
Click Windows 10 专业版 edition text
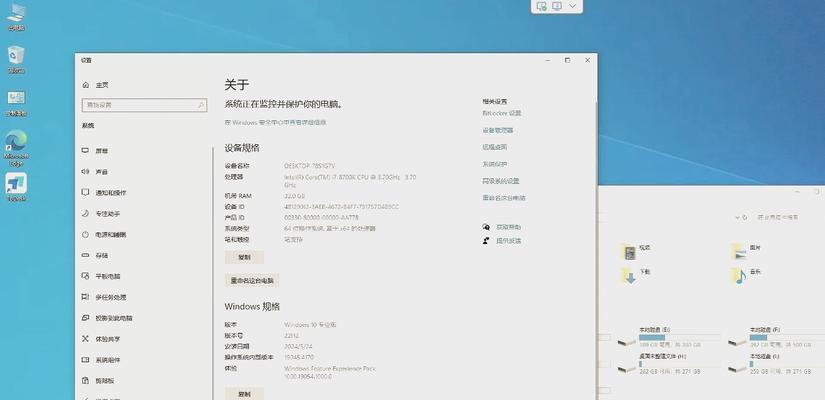pyautogui.click(x=310, y=325)
